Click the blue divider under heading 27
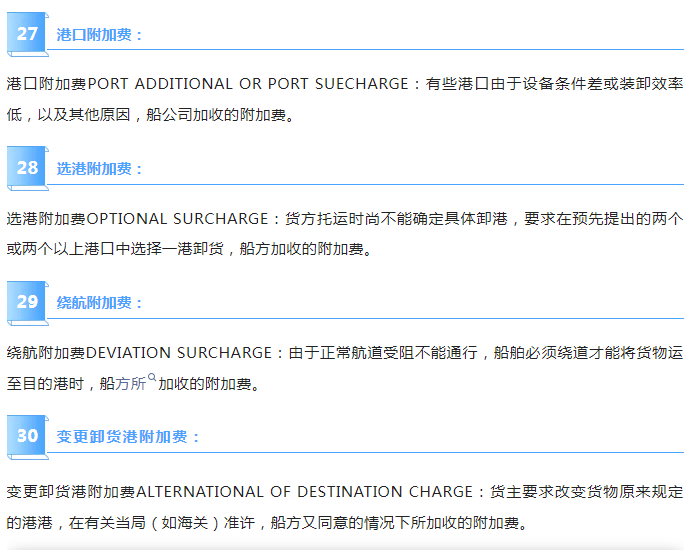This screenshot has width=692, height=550. (366, 49)
